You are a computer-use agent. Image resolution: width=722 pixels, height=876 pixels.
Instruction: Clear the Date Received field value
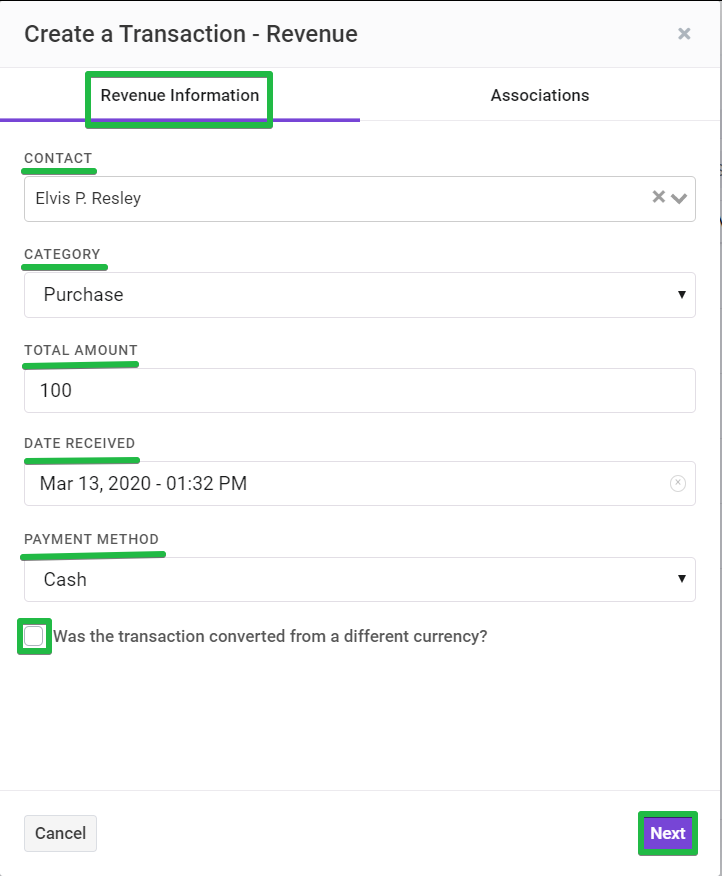(678, 483)
